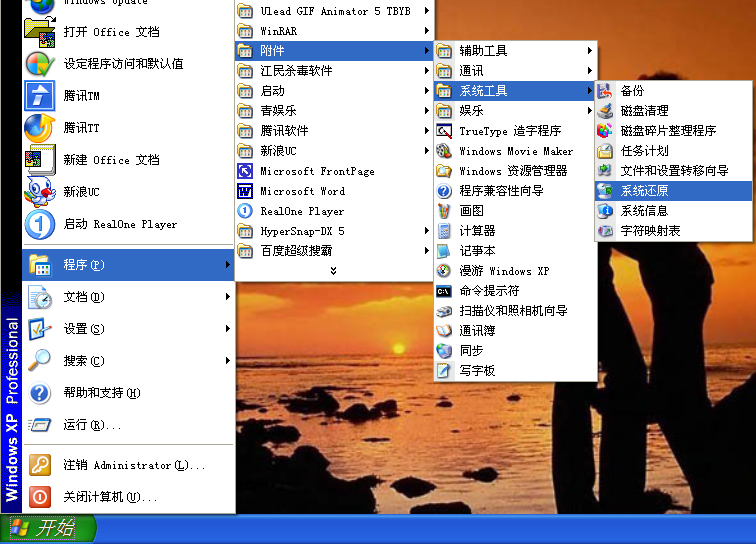Open Windows Movie Maker icon
This screenshot has height=544, width=756.
(445, 151)
